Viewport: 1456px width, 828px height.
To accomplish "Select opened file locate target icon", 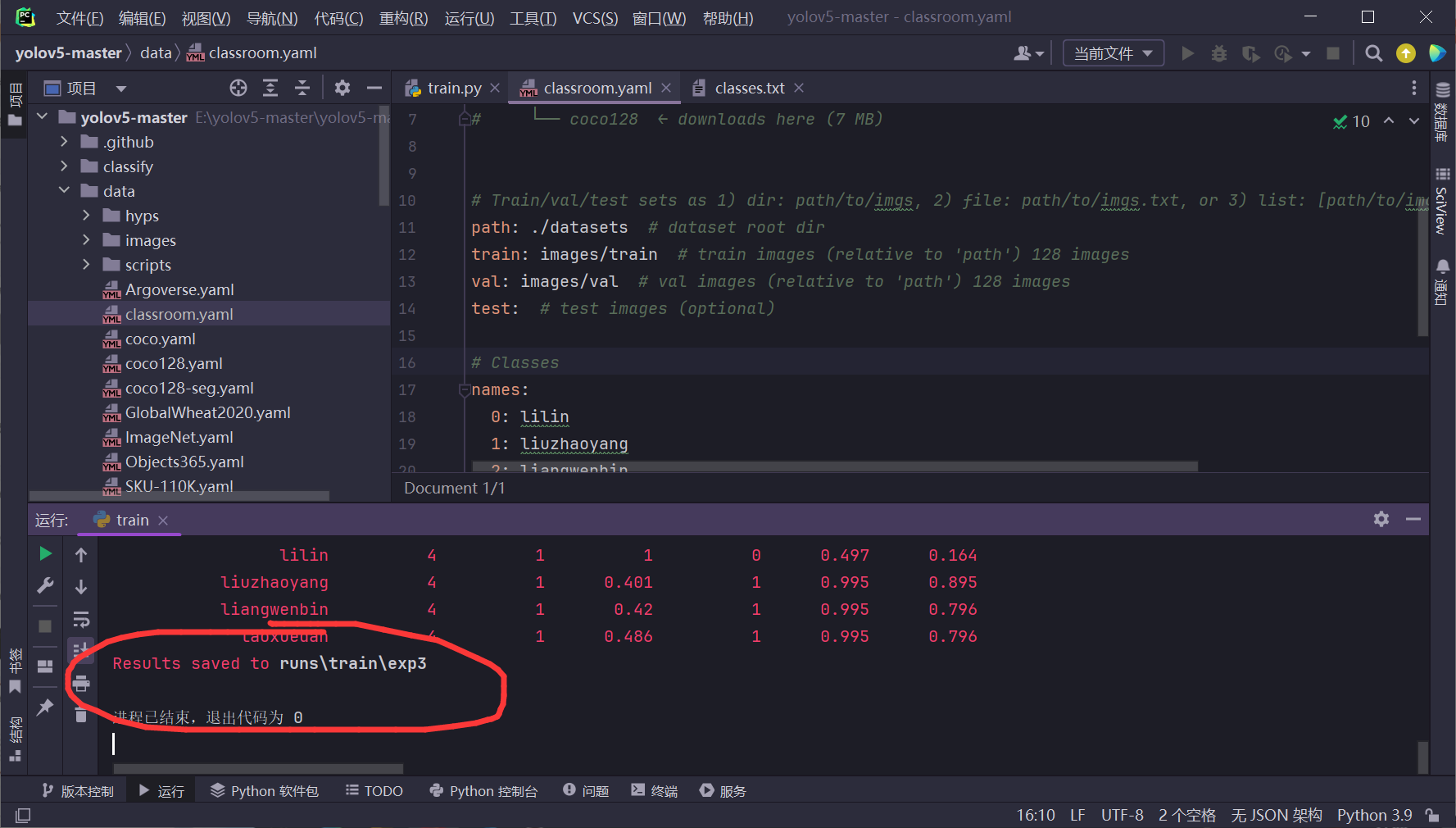I will tap(238, 88).
